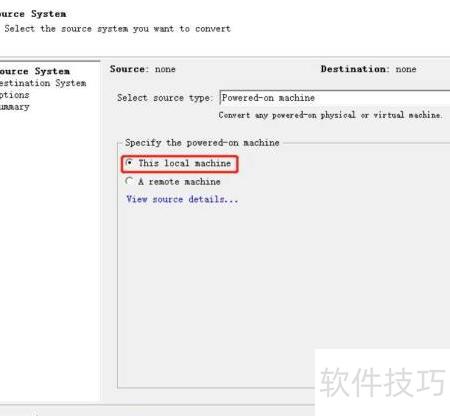
Task: Go to Options step in sidebar
Action: 15,95
